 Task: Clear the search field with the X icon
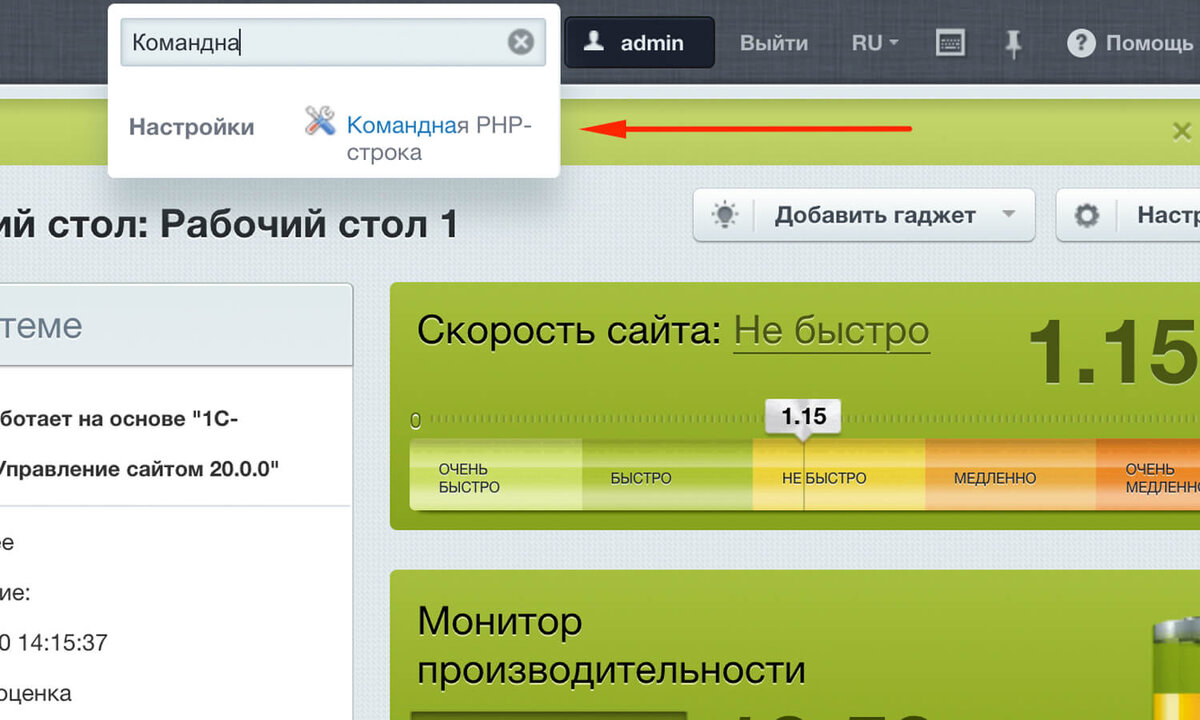click(x=520, y=41)
